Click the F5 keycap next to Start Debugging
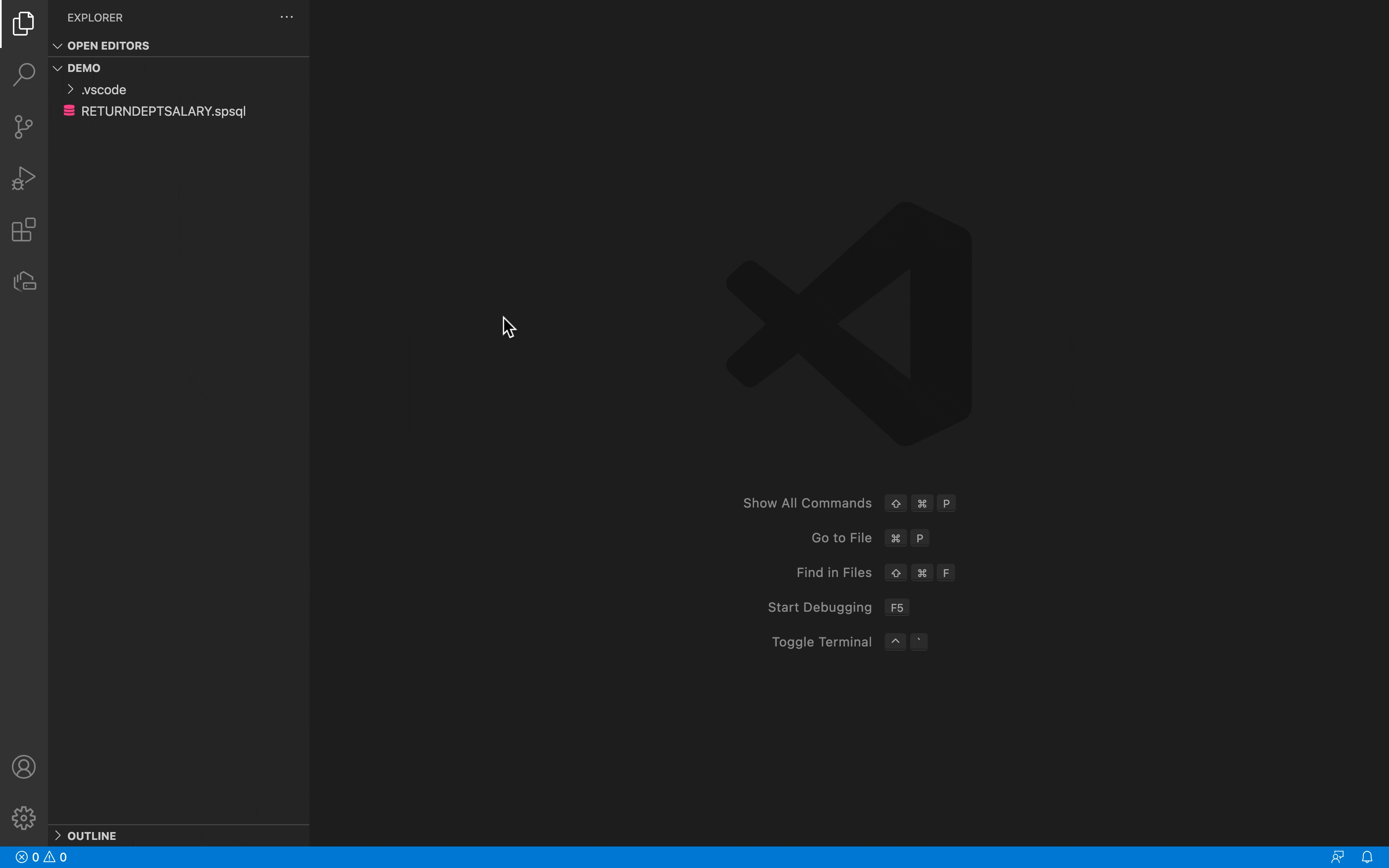 point(897,607)
